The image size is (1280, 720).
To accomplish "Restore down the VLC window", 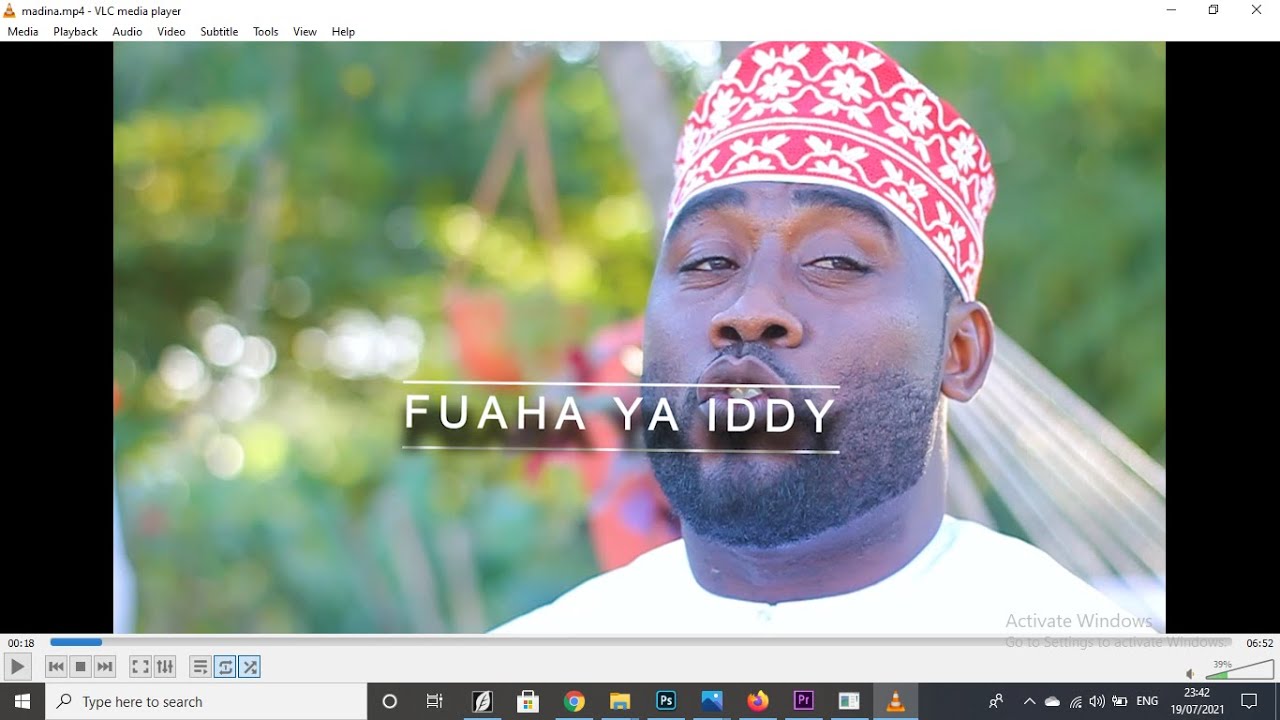I will click(x=1213, y=10).
